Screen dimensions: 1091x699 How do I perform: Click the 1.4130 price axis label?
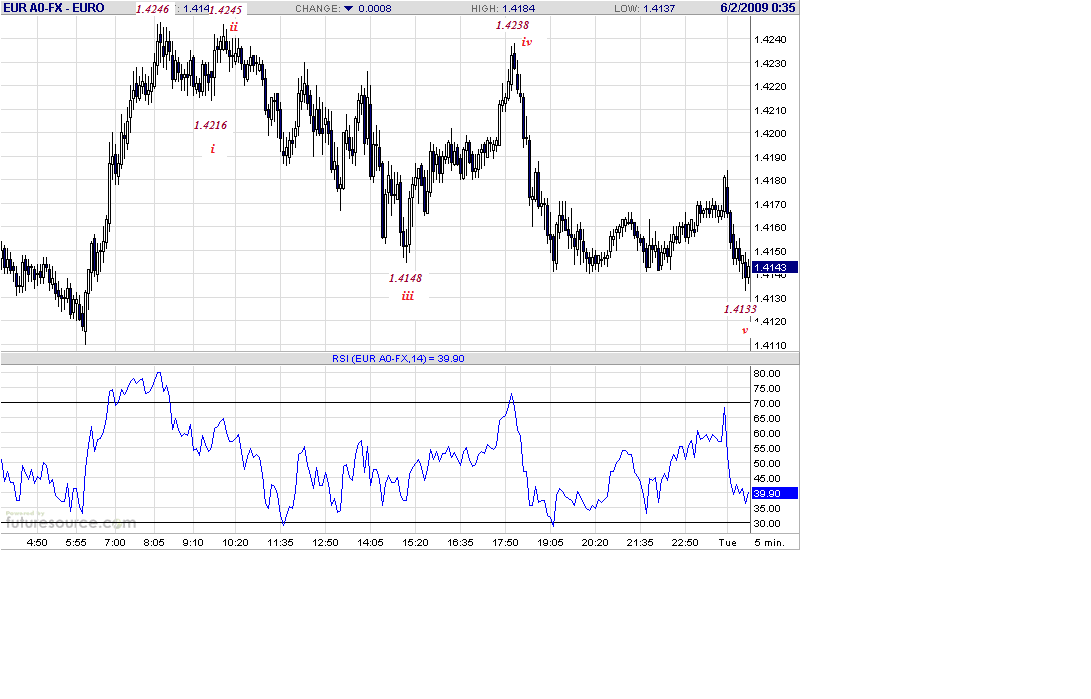770,298
